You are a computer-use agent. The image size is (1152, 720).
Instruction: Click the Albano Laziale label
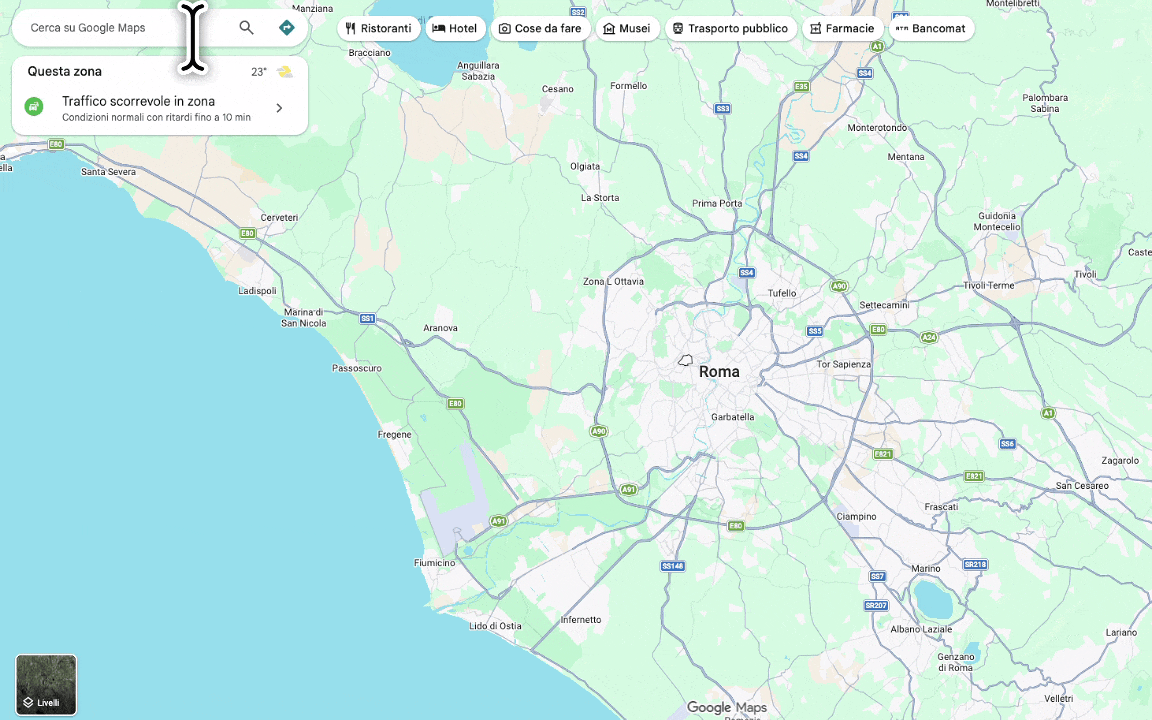[x=921, y=630]
